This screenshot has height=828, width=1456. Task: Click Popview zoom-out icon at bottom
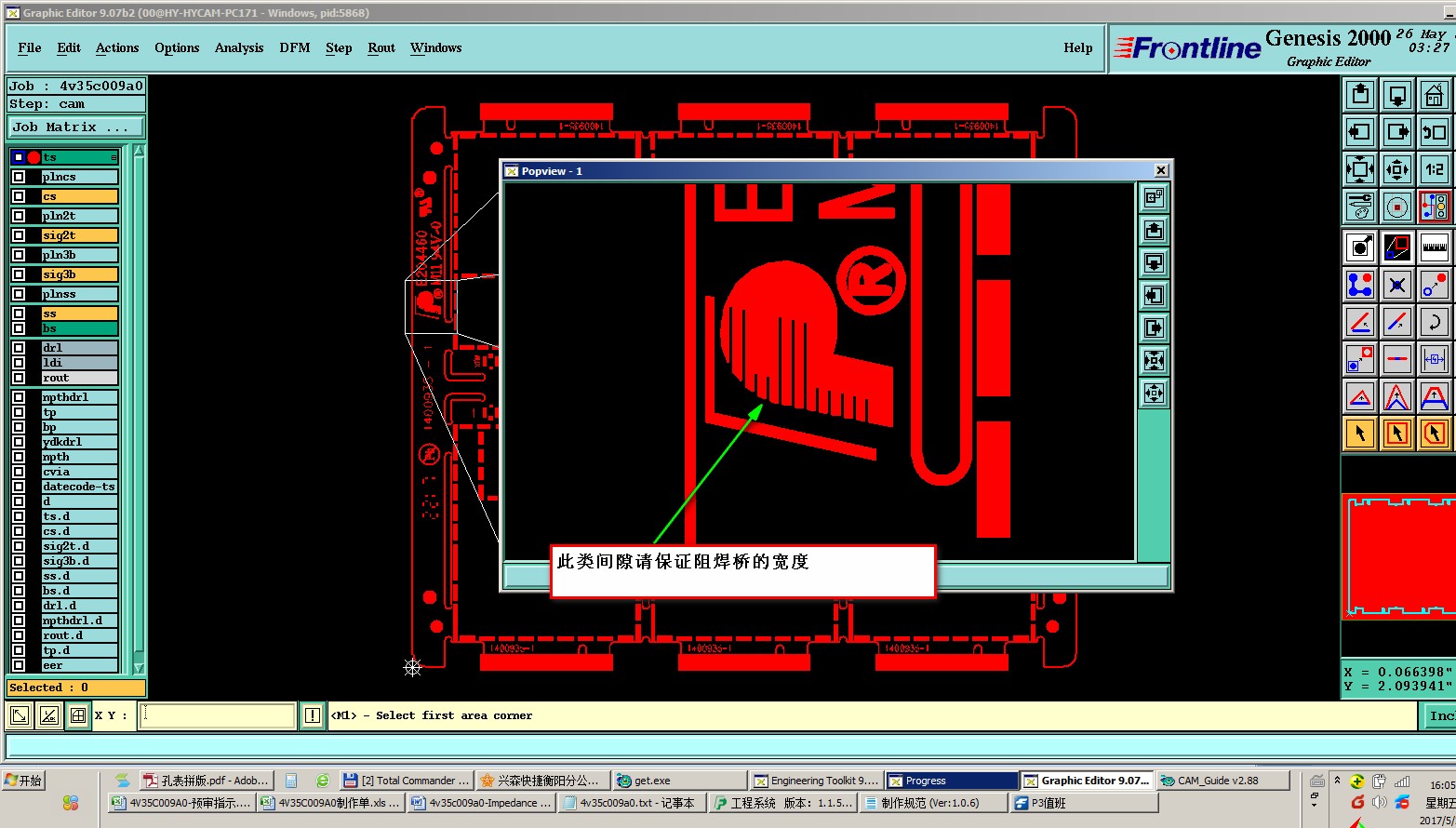pos(1154,393)
